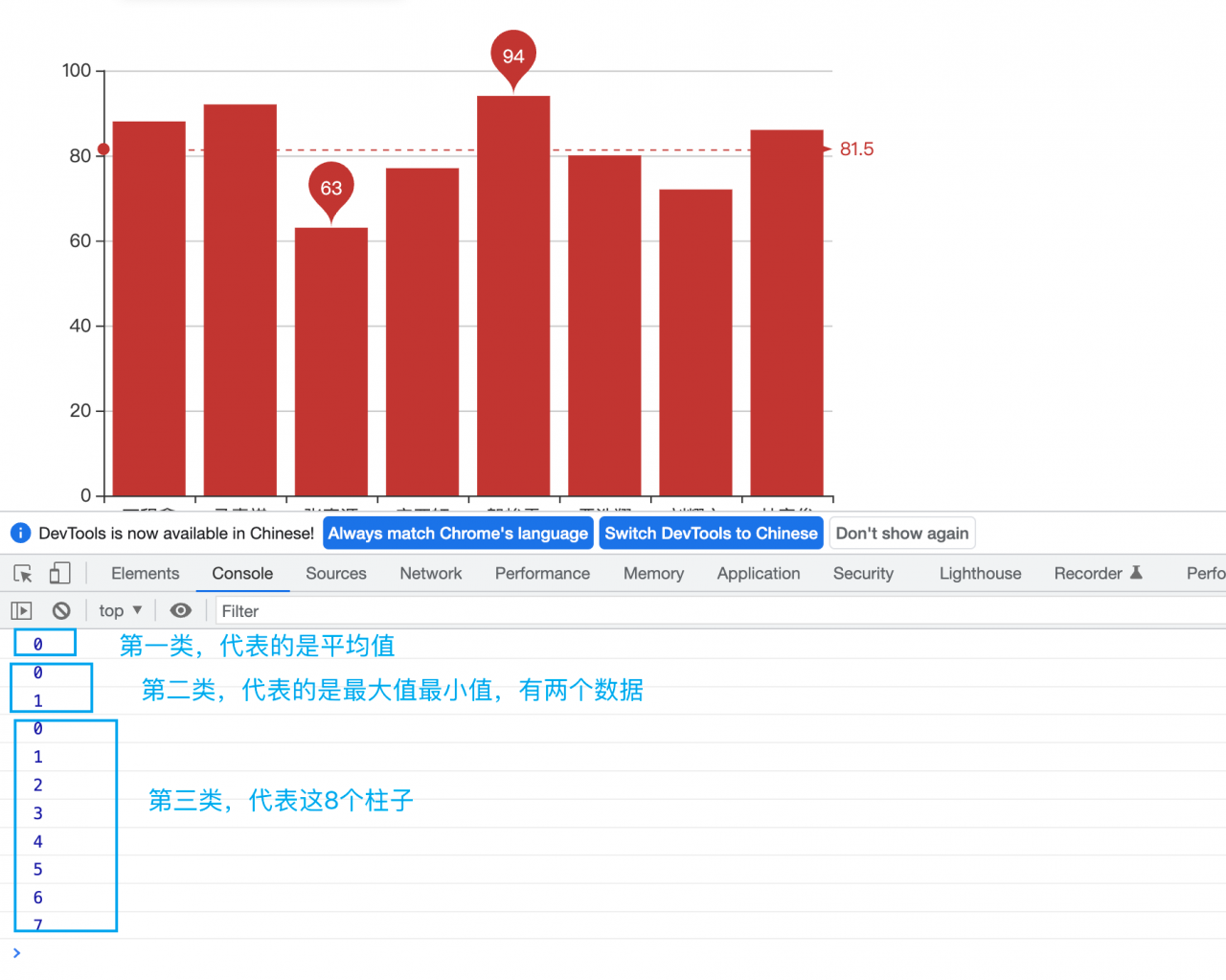1226x980 pixels.
Task: Clear the console with the block icon
Action: 61,610
